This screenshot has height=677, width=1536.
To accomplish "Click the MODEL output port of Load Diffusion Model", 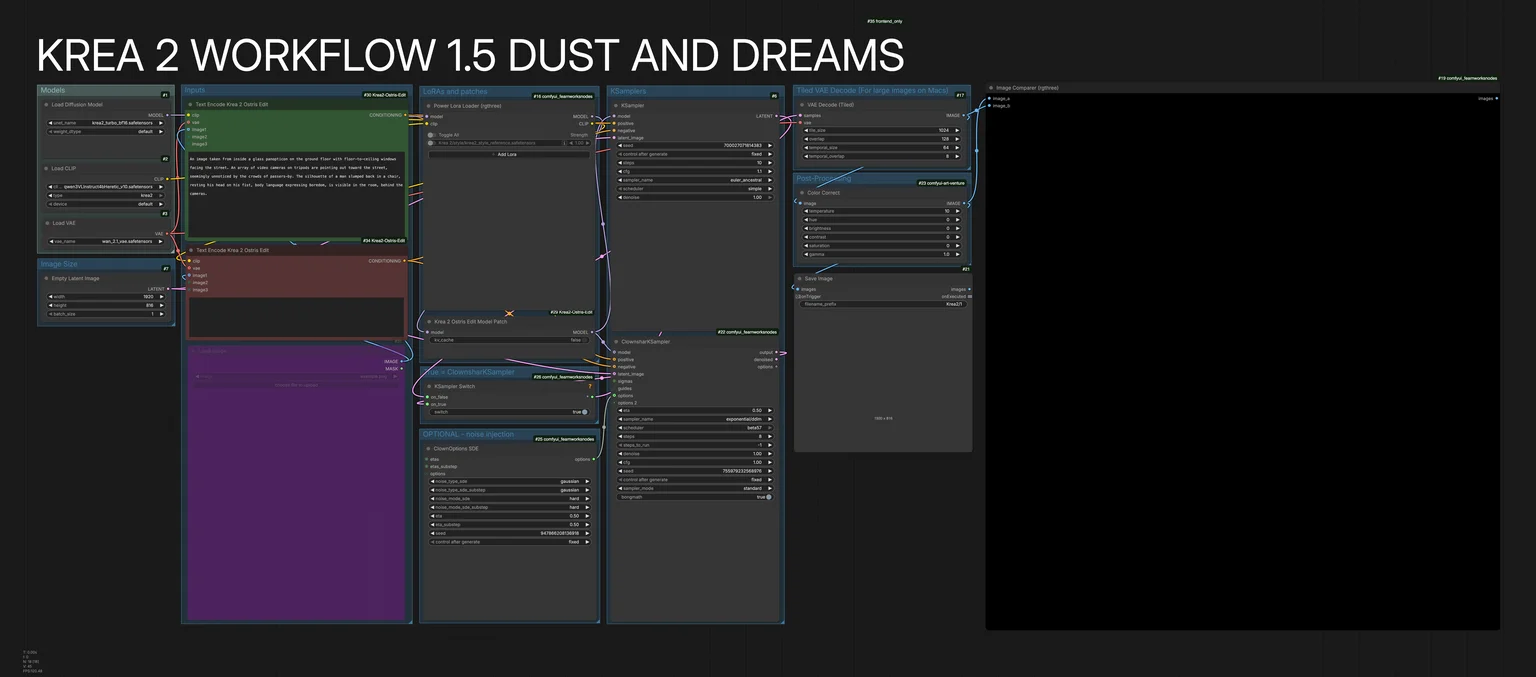I will pyautogui.click(x=168, y=115).
